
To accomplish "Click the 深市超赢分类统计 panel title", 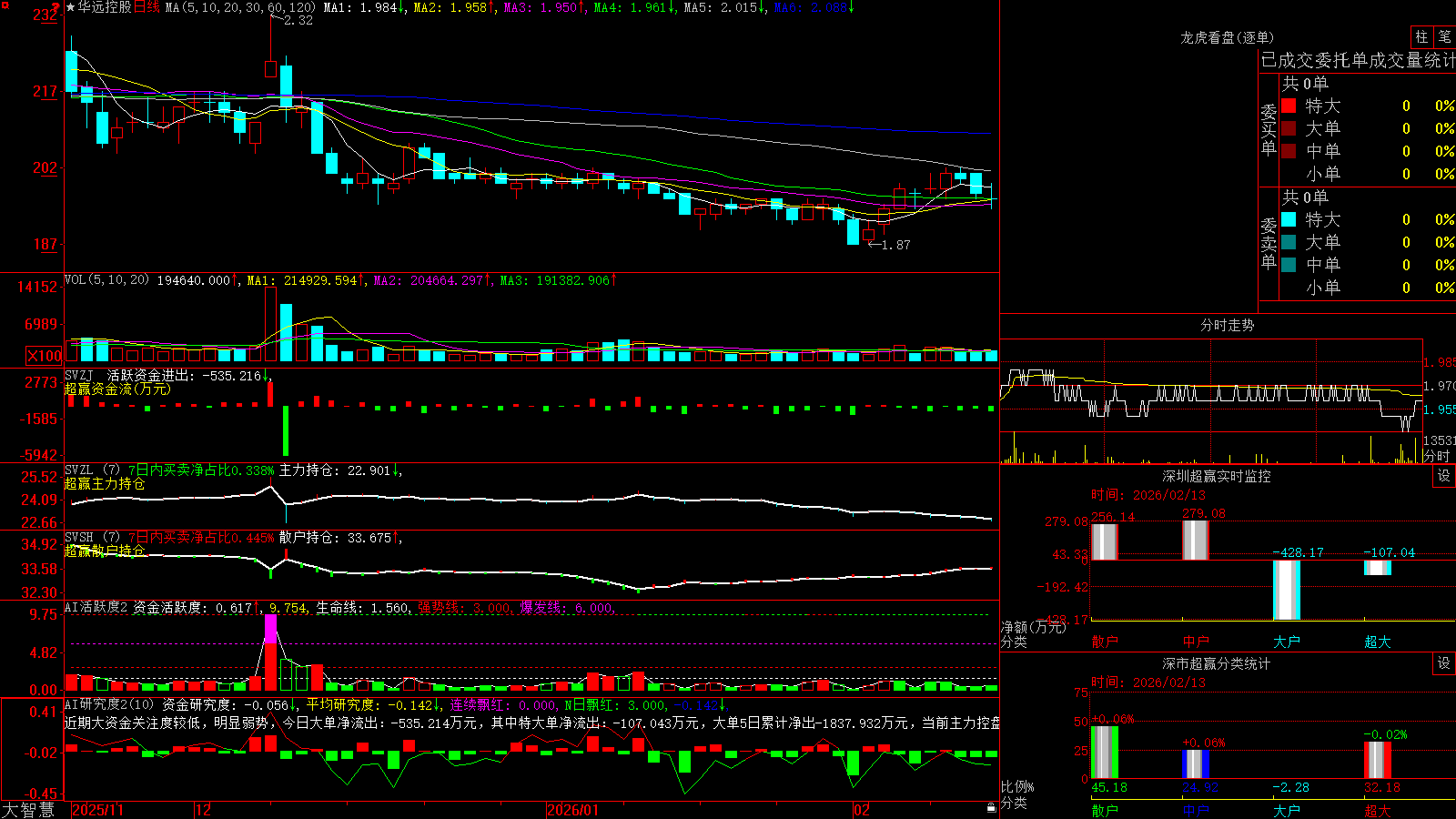I will click(x=1217, y=663).
